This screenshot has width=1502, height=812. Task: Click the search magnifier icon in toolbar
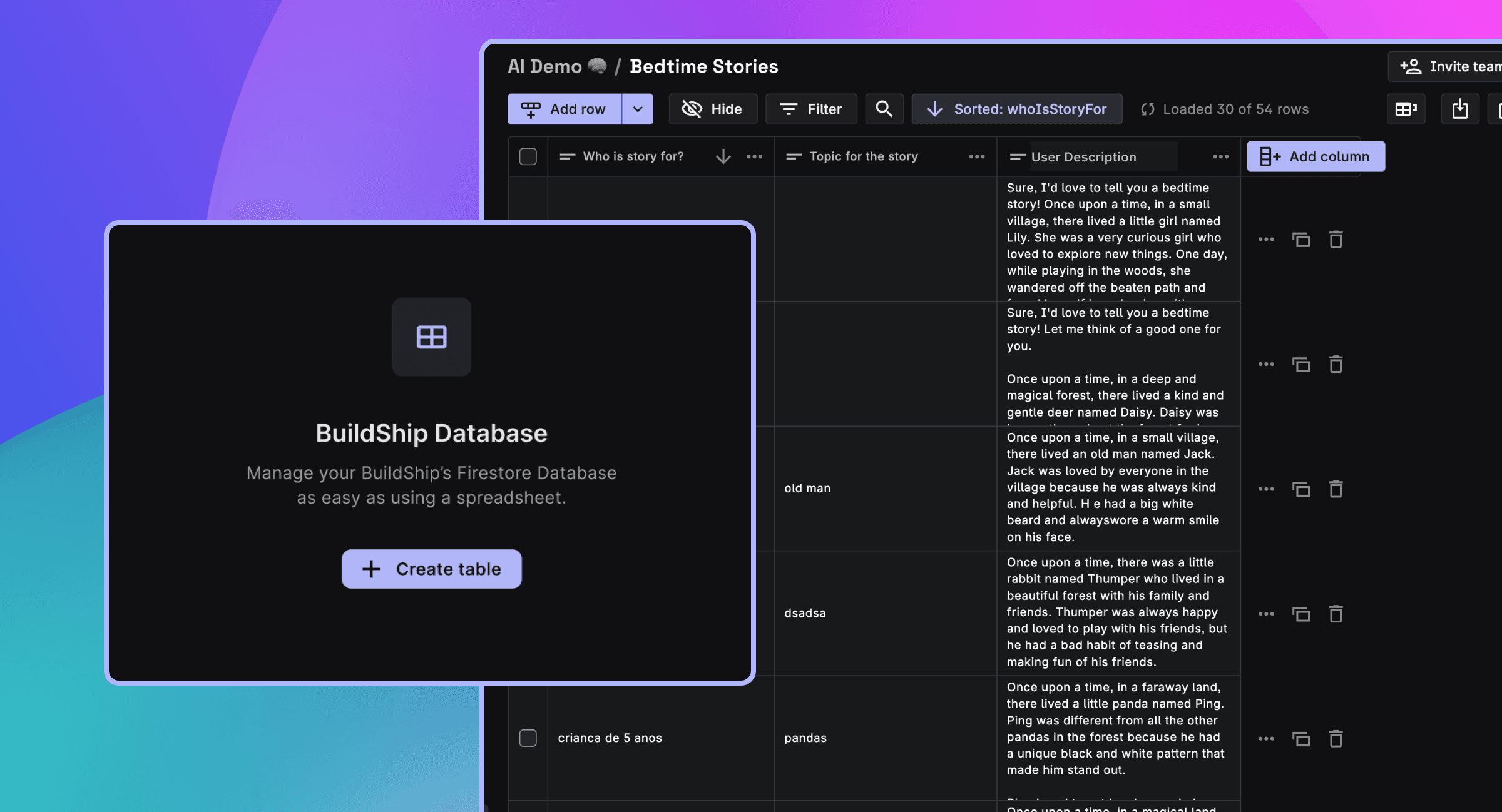tap(884, 109)
